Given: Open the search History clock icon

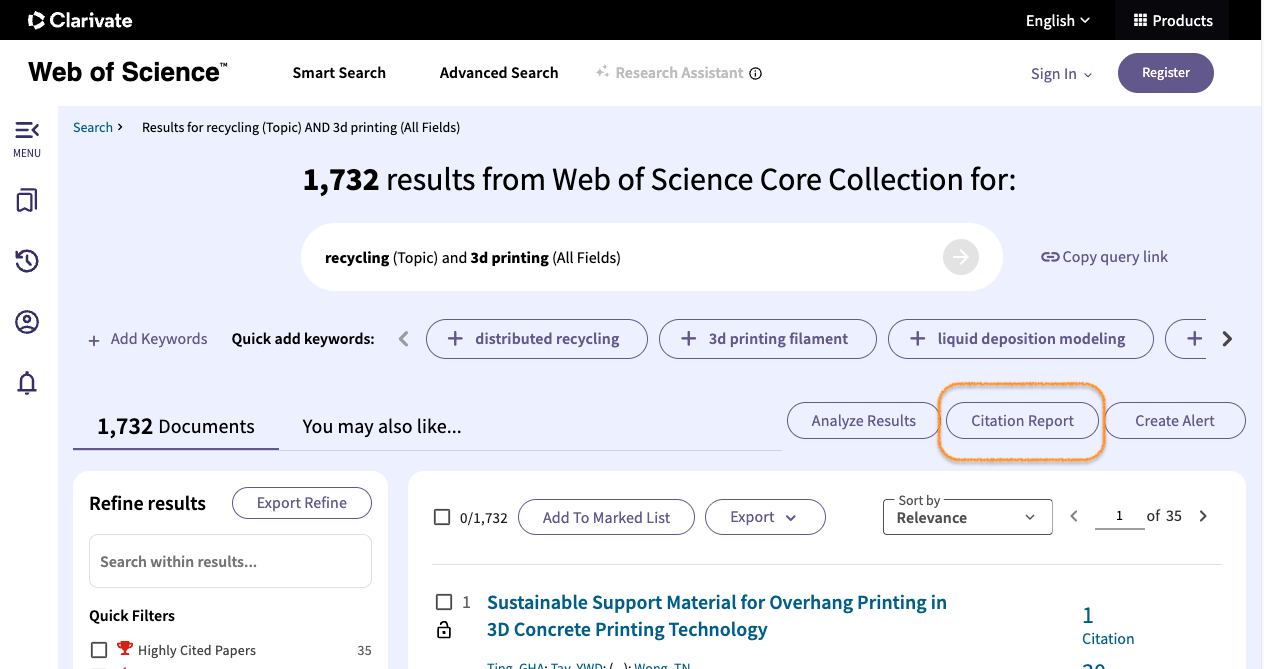Looking at the screenshot, I should point(27,261).
